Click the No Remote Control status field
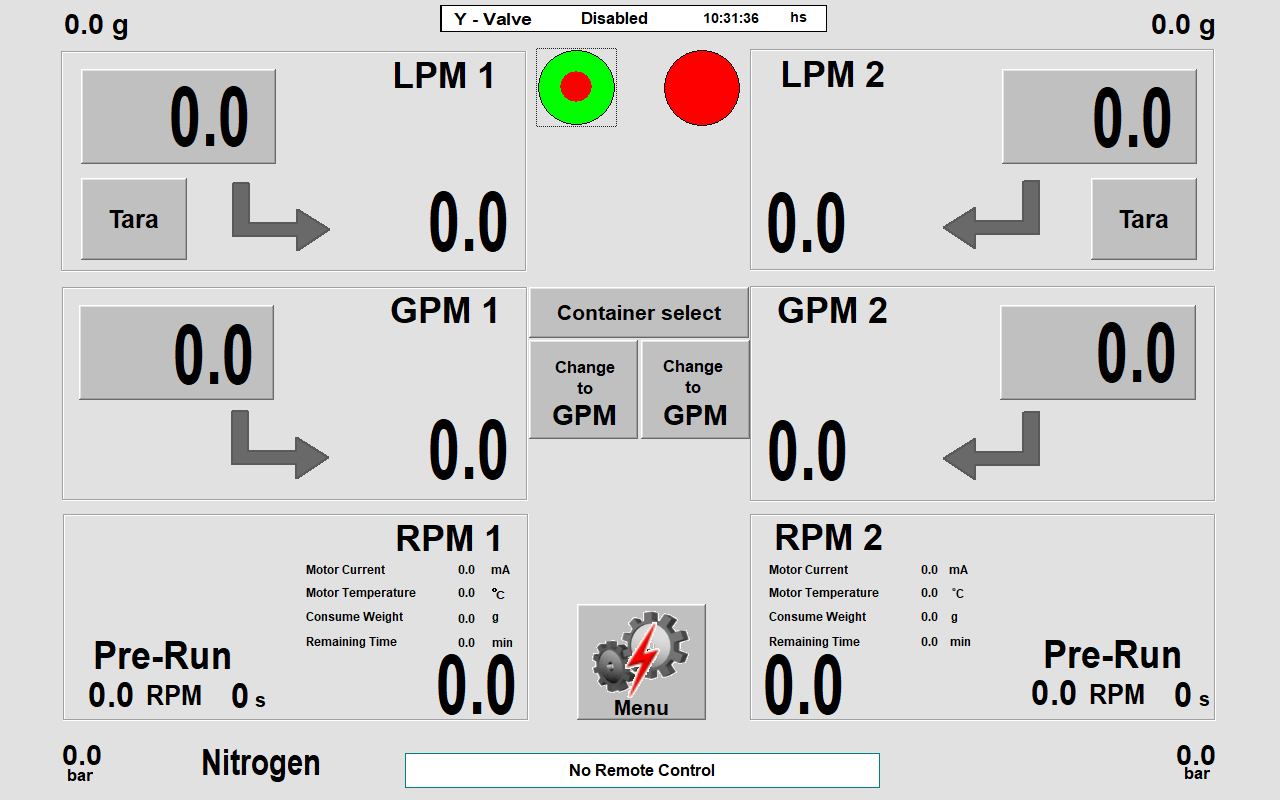 point(642,770)
